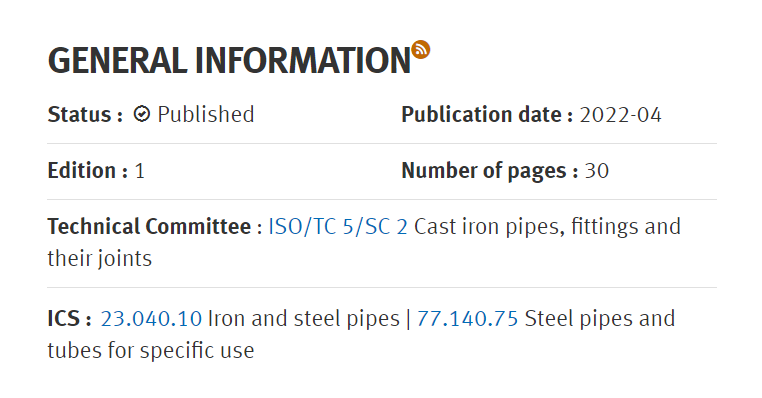Click the Published status text

coord(206,115)
